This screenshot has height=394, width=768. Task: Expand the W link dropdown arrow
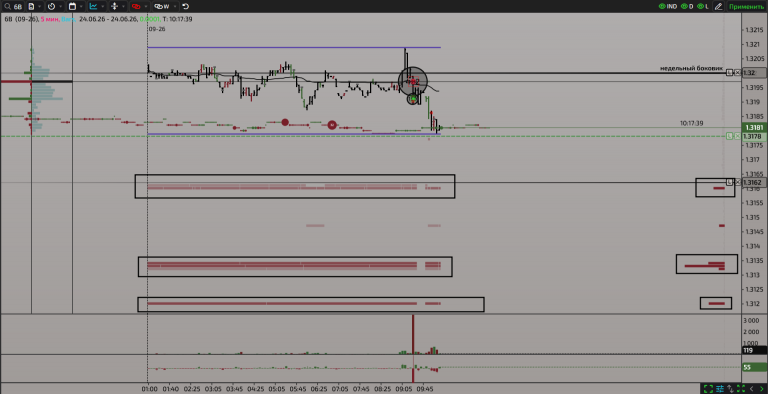174,6
